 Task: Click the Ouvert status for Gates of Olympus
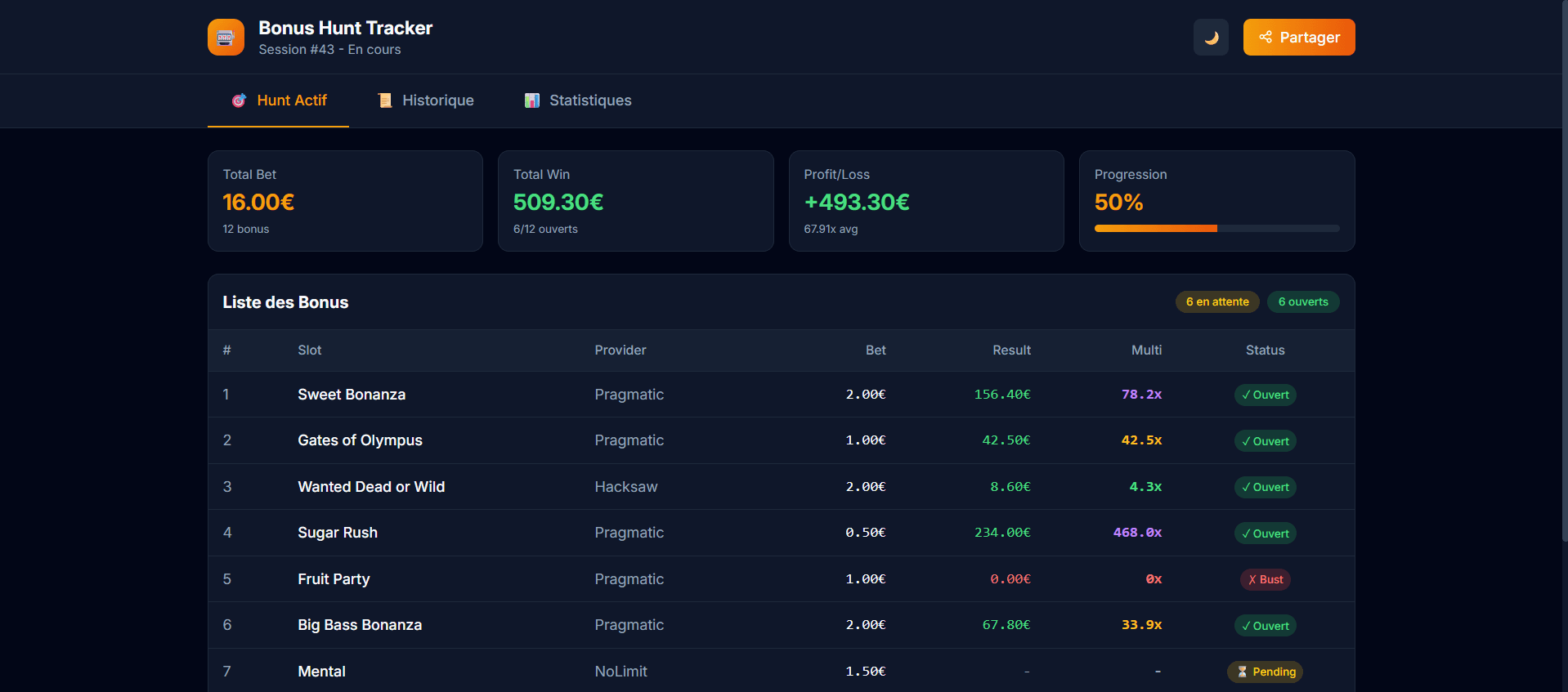pyautogui.click(x=1265, y=441)
